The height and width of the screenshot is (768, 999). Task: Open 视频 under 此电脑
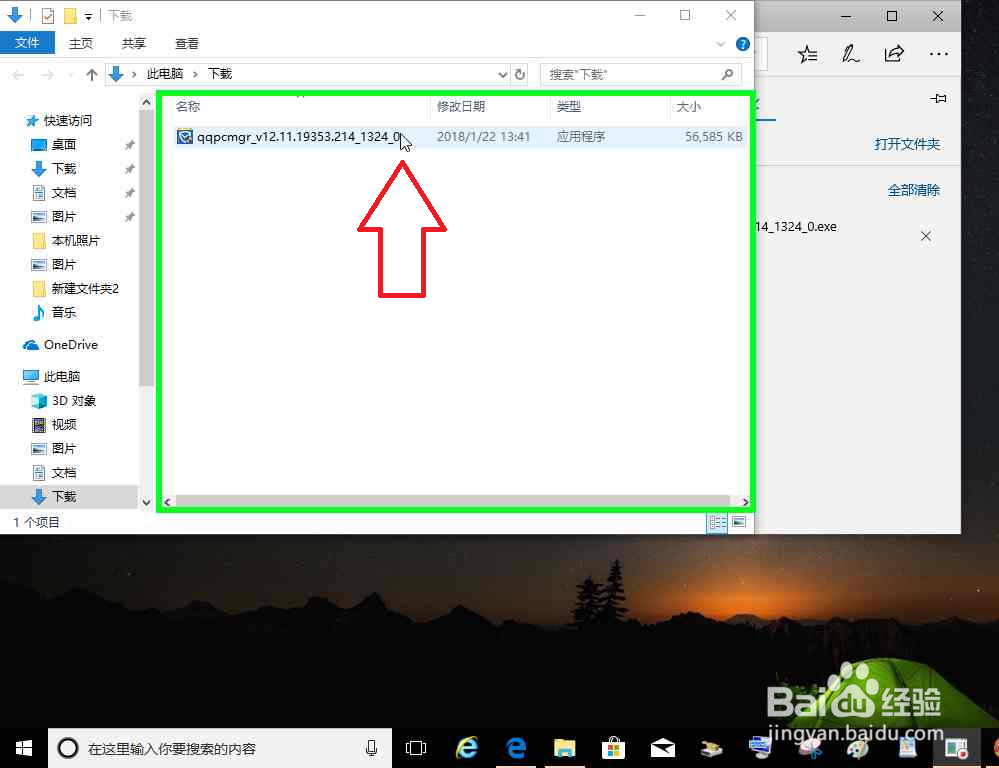pyautogui.click(x=63, y=424)
